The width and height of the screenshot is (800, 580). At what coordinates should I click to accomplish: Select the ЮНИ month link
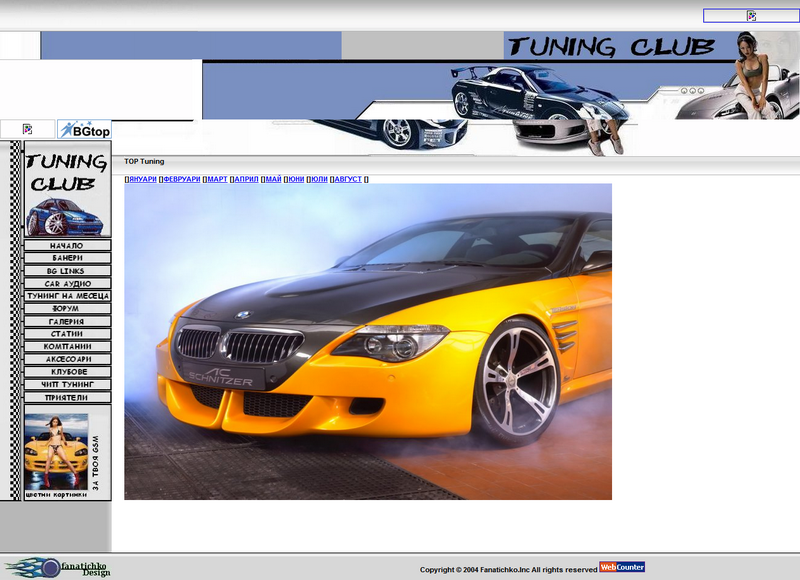coord(296,179)
